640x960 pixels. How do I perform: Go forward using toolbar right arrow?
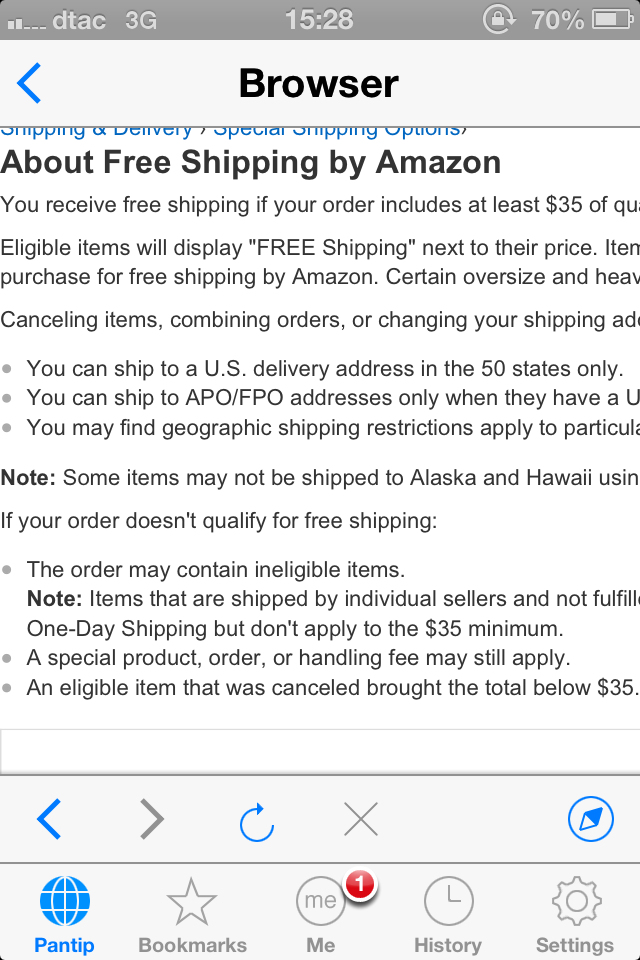[152, 819]
